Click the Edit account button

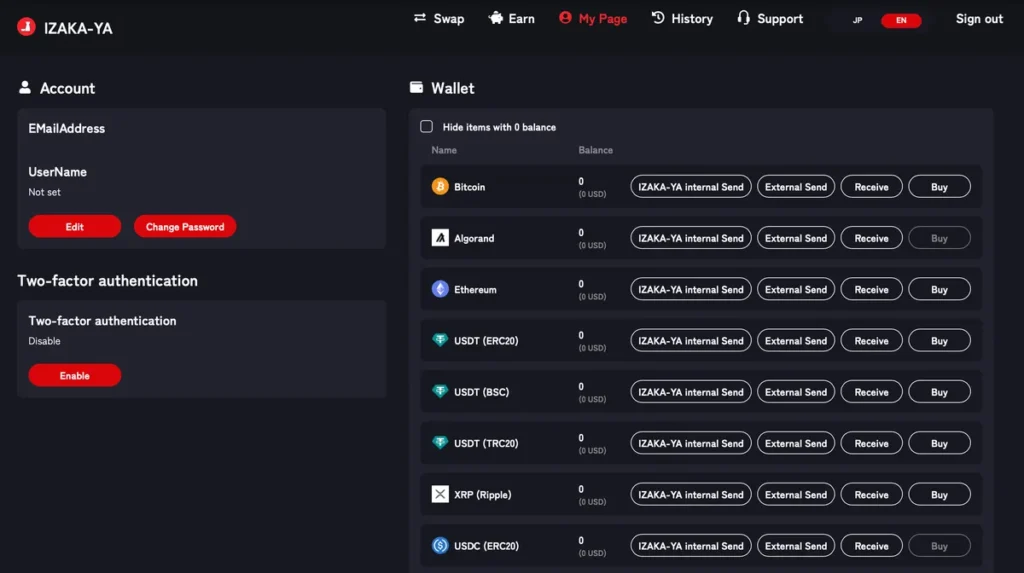click(74, 227)
